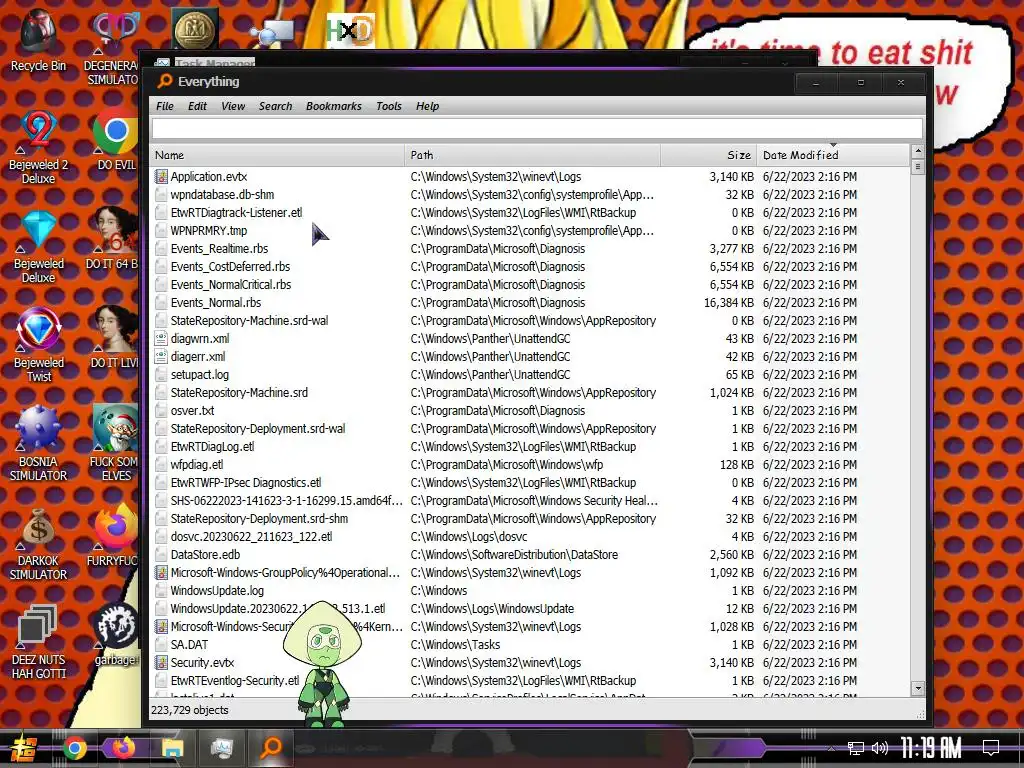Select diagerr.xml file row
This screenshot has width=1024, height=768.
(529, 357)
